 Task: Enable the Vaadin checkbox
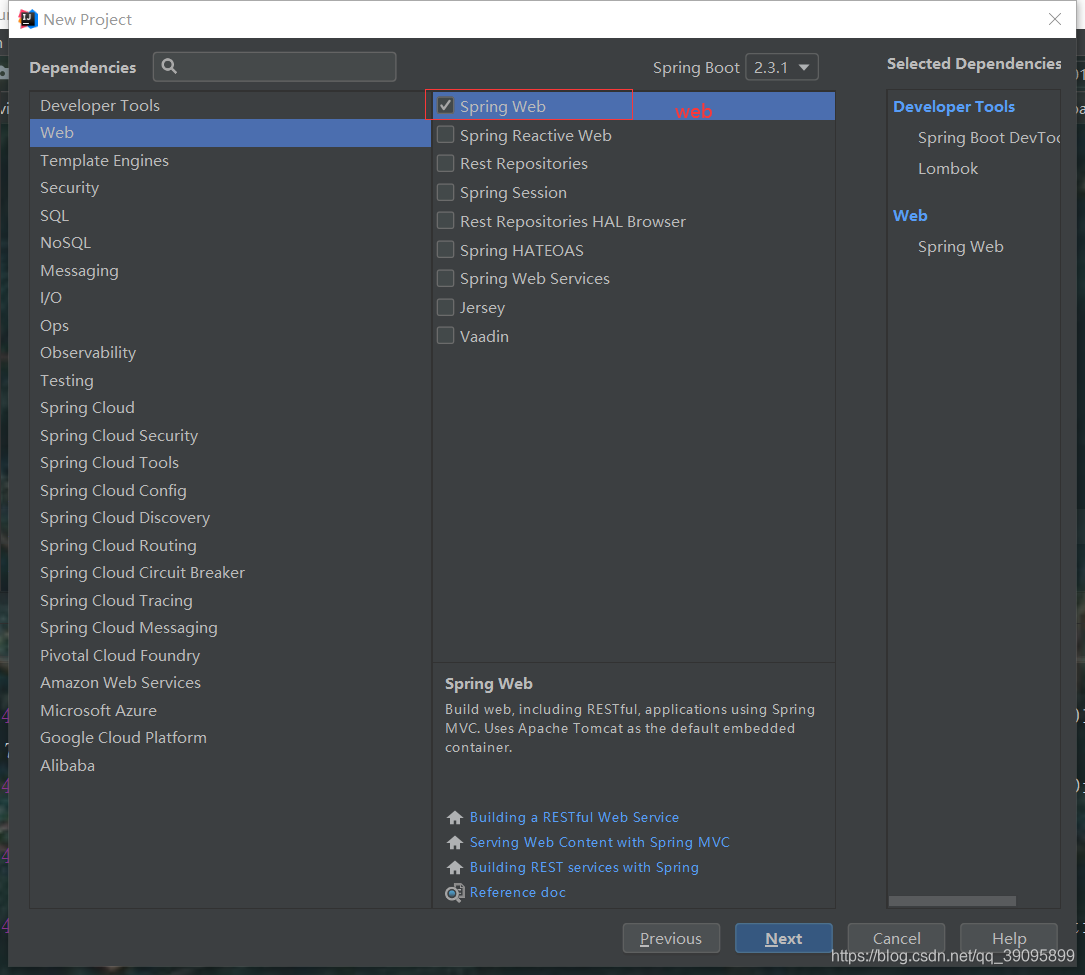click(445, 336)
